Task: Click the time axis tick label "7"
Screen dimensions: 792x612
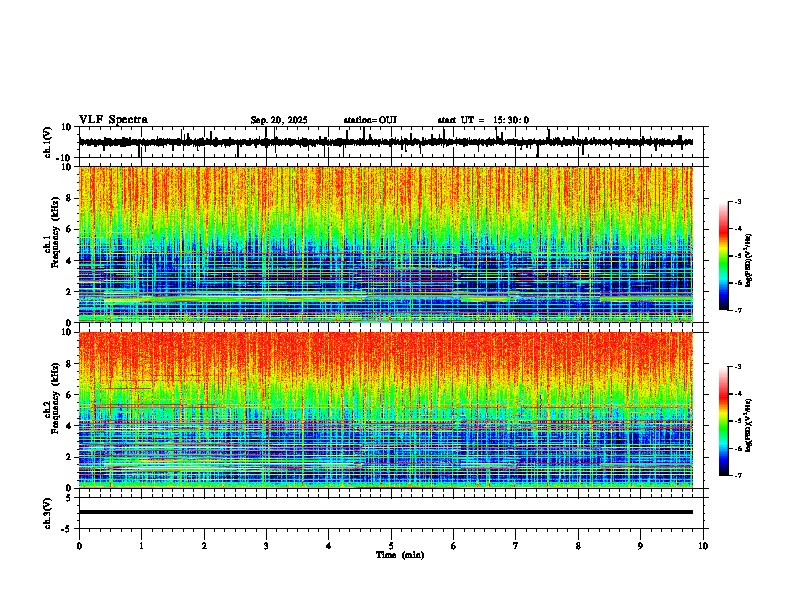Action: tap(516, 546)
